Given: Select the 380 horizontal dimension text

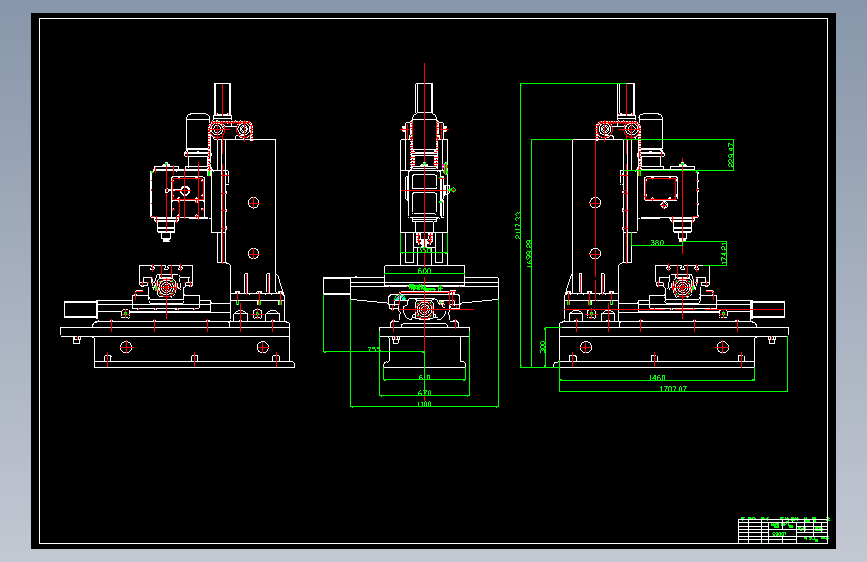Looking at the screenshot, I should tap(657, 243).
